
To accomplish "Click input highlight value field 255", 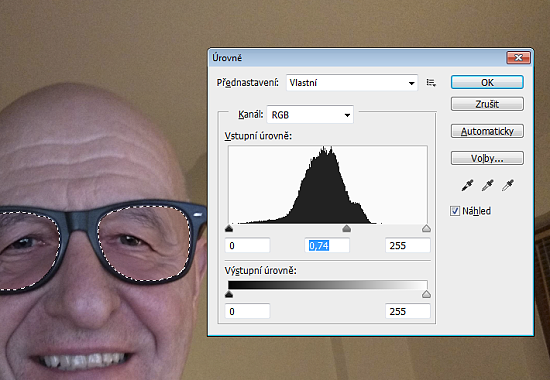I will click(x=408, y=246).
